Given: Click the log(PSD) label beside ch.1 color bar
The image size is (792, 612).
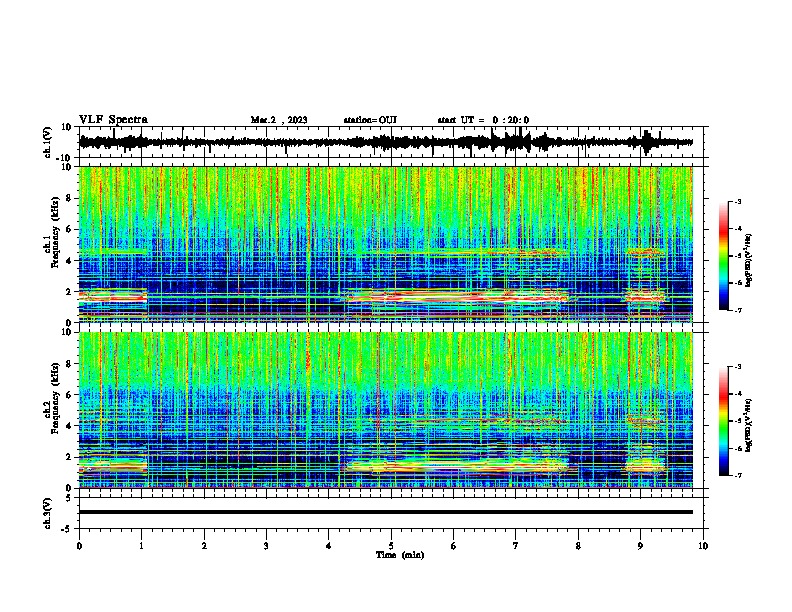Looking at the screenshot, I should 748,261.
